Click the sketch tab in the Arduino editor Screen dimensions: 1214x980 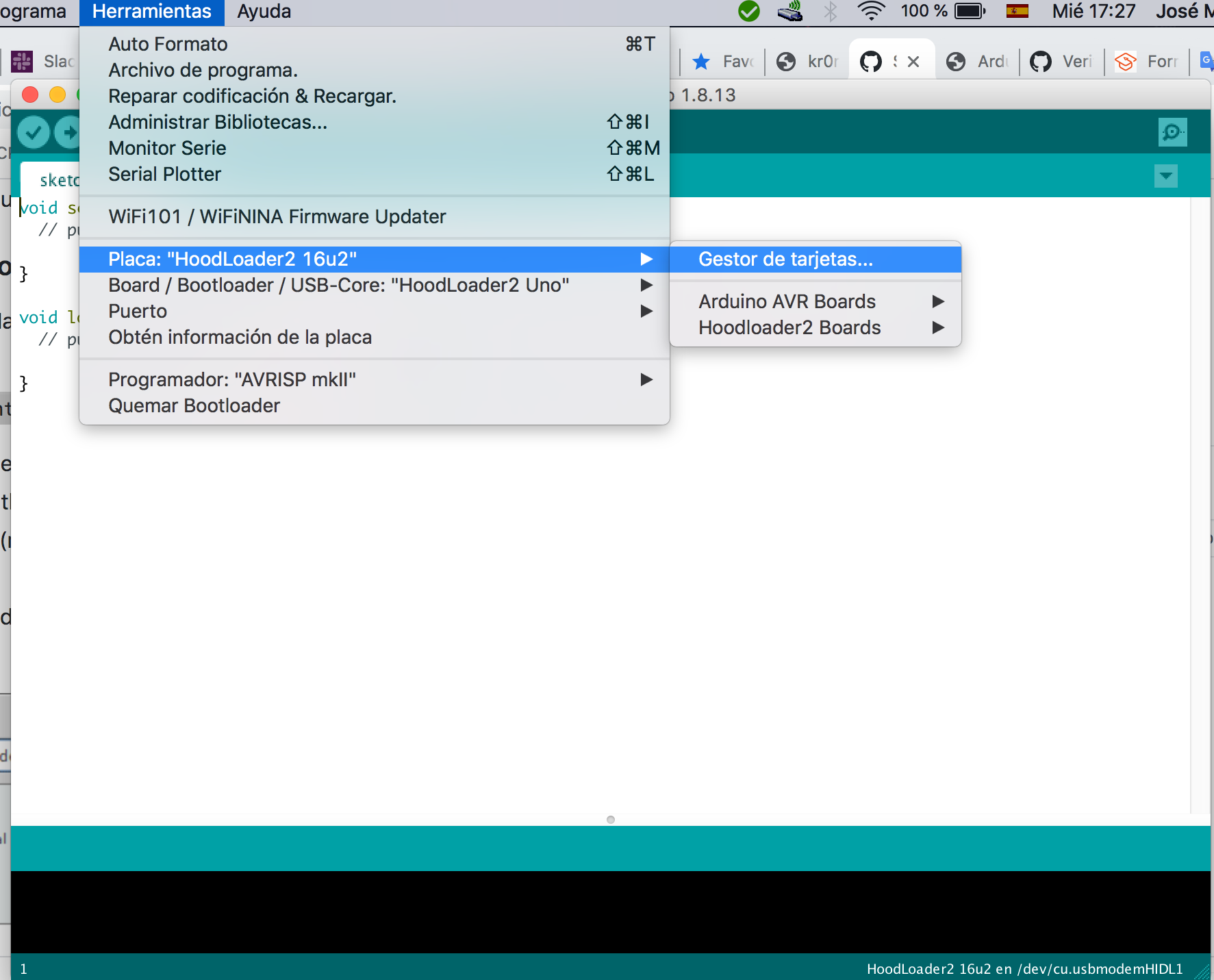pos(51,179)
